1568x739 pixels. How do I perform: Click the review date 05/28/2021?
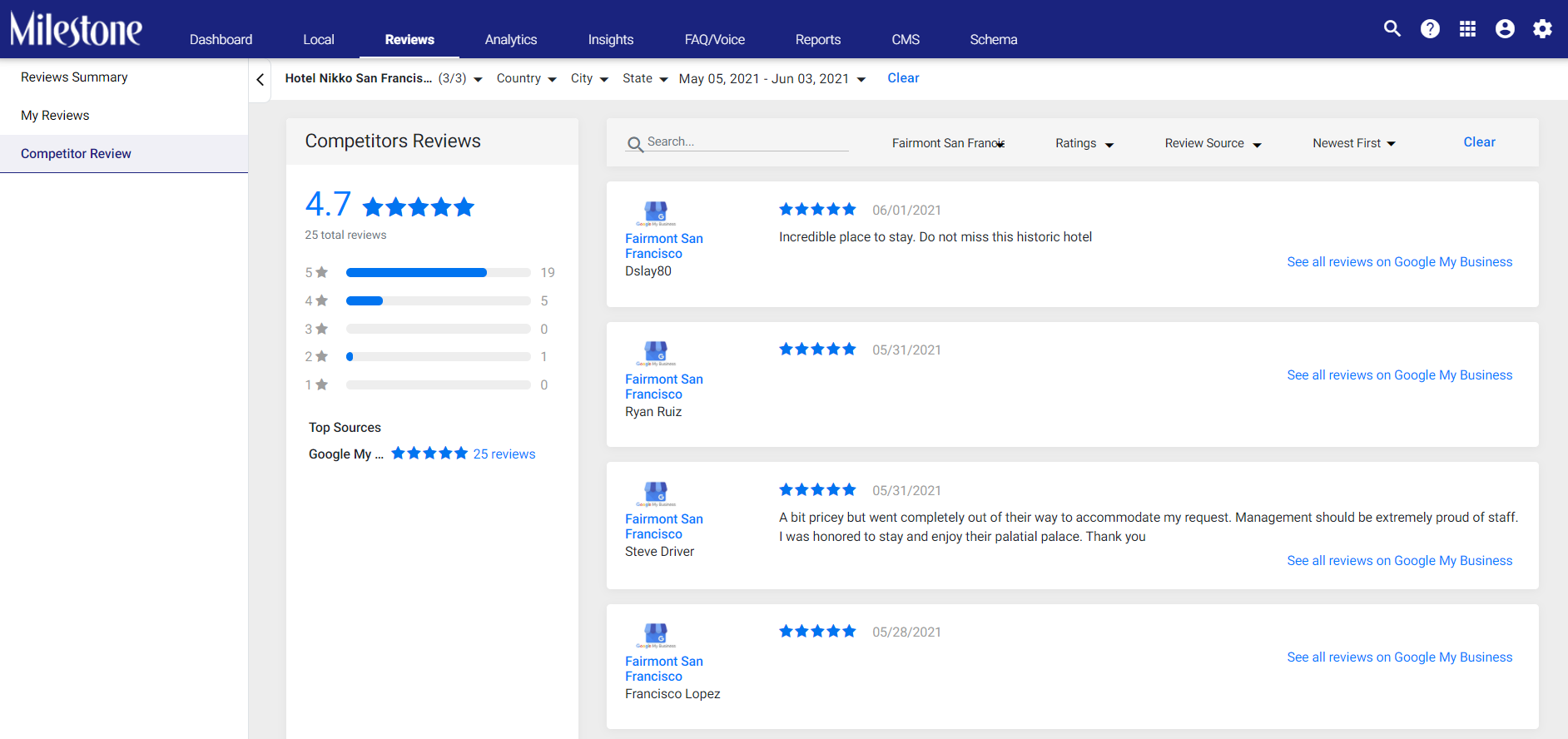tap(906, 632)
